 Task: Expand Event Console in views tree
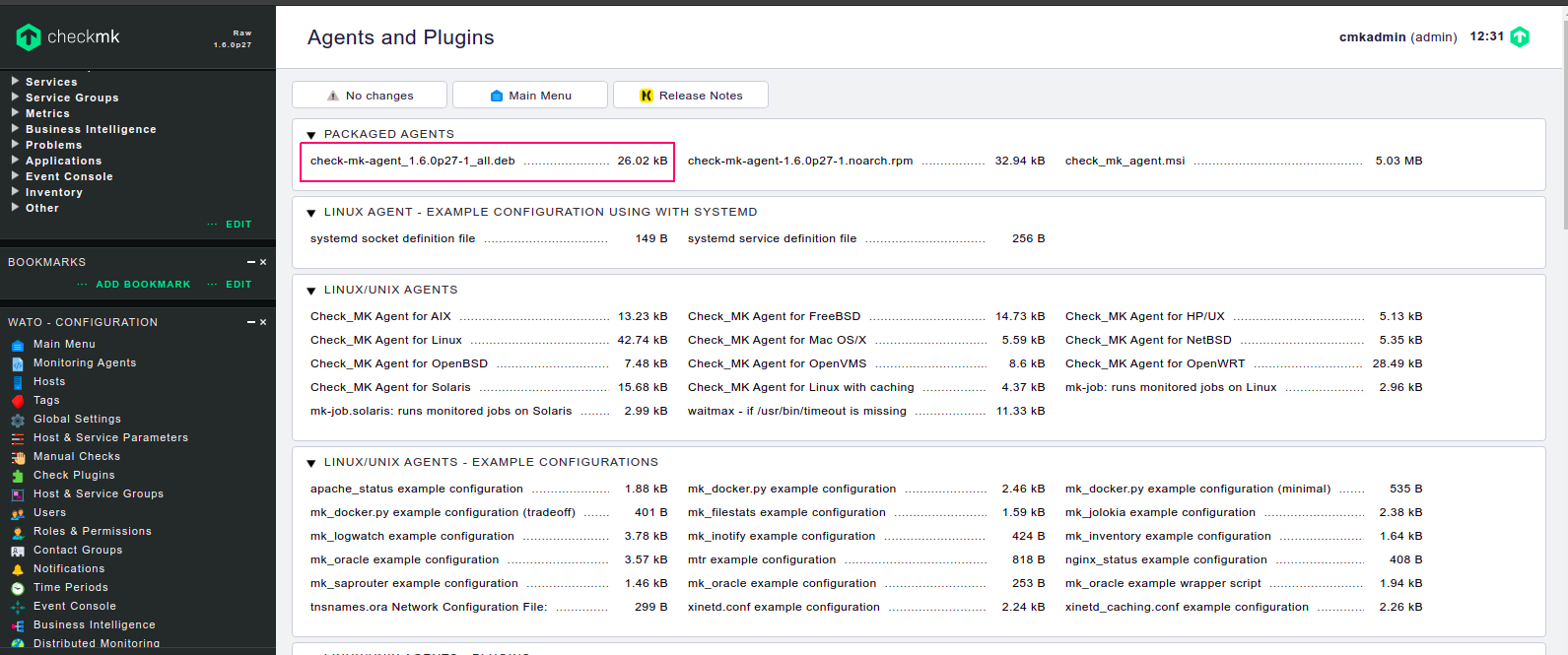click(x=15, y=175)
